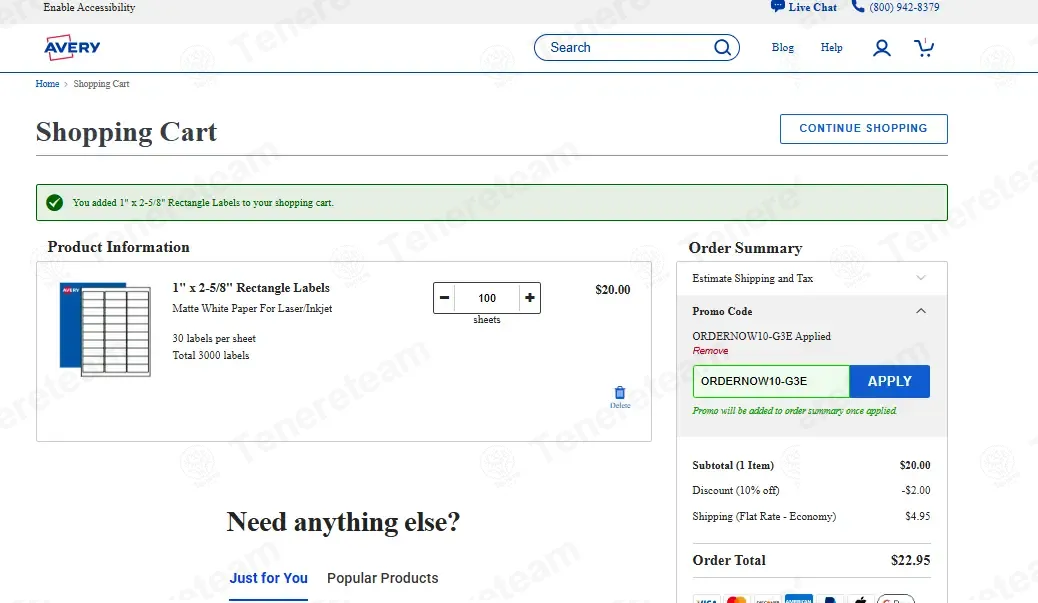The height and width of the screenshot is (603, 1038).
Task: Click the APPLY promo button
Action: tap(890, 381)
